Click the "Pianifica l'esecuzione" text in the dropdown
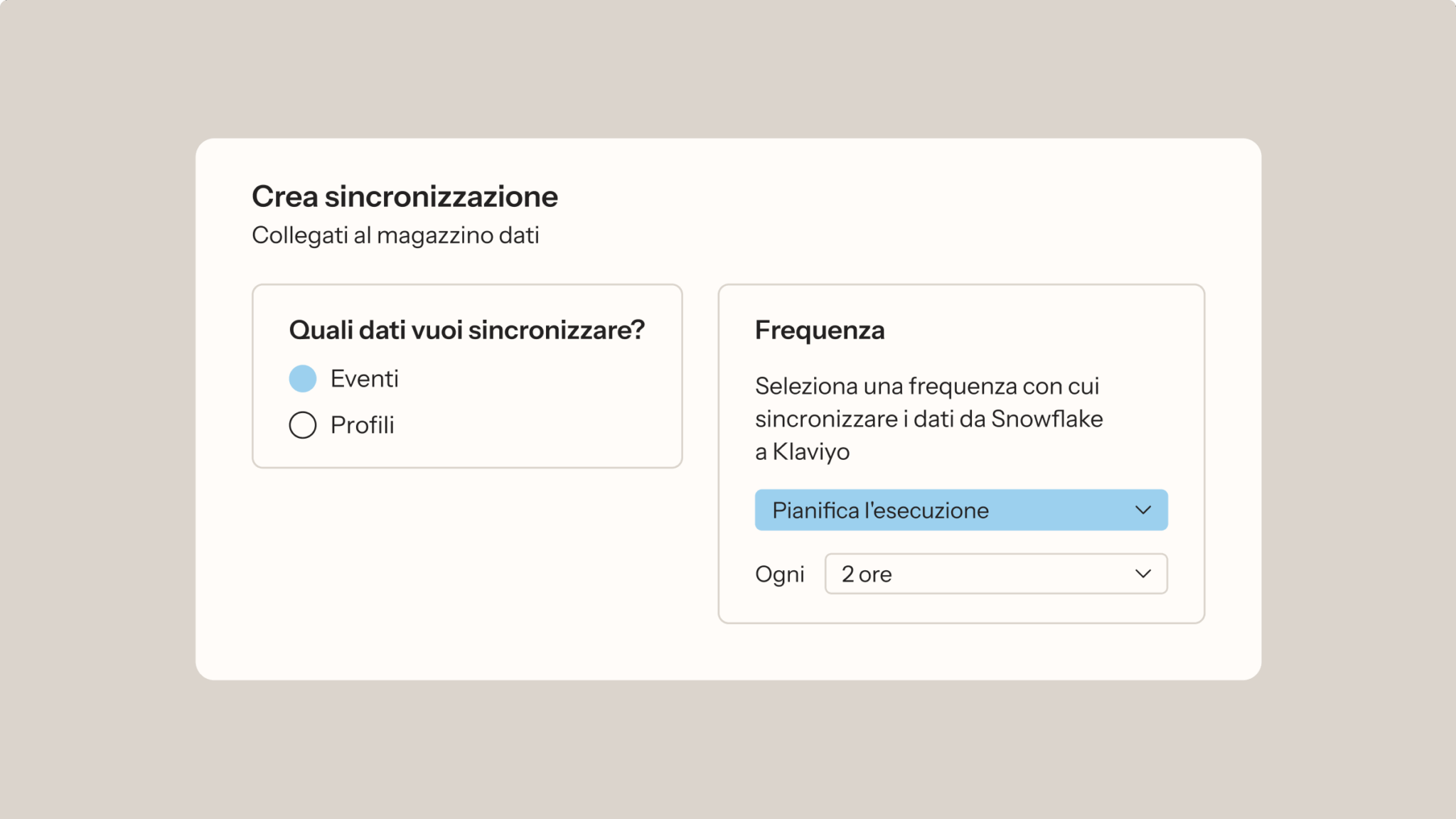 pos(880,510)
